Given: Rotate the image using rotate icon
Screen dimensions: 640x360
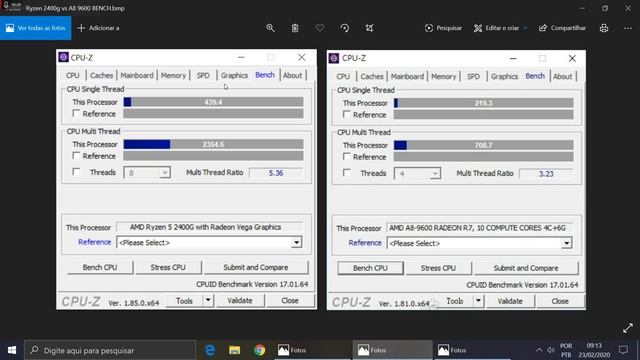Looking at the screenshot, I should click(x=344, y=28).
